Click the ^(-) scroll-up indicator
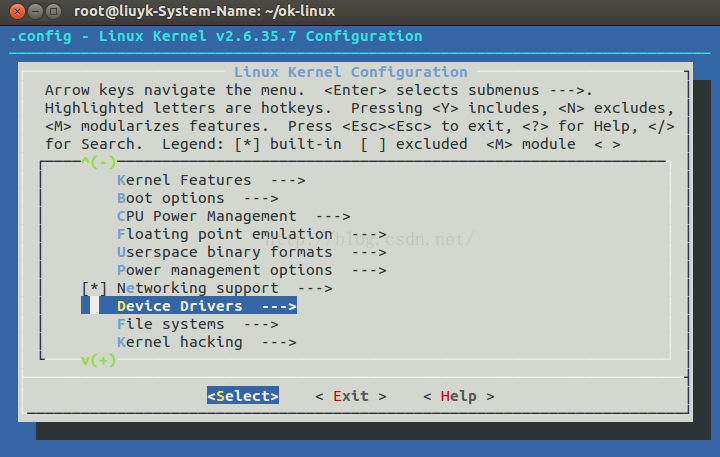Viewport: 720px width, 457px height. tap(99, 162)
